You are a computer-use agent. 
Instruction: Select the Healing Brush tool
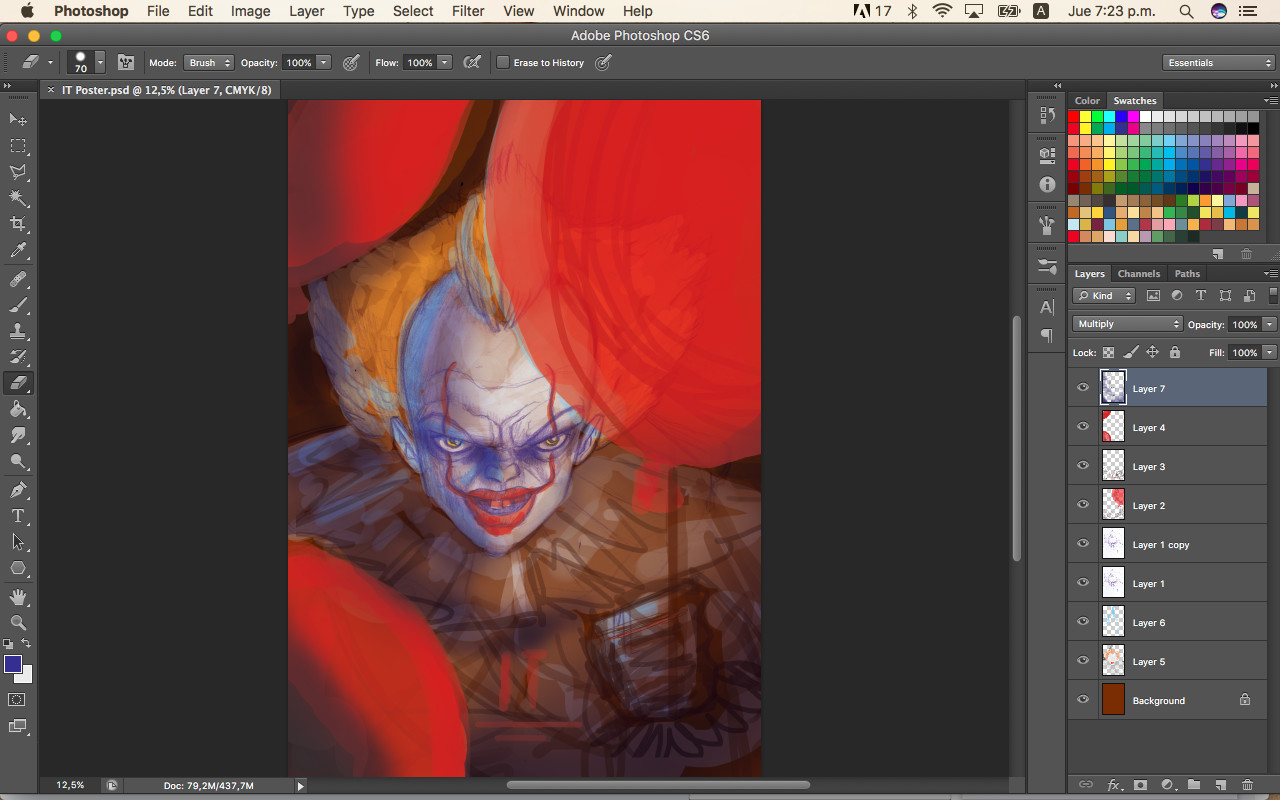coord(18,279)
